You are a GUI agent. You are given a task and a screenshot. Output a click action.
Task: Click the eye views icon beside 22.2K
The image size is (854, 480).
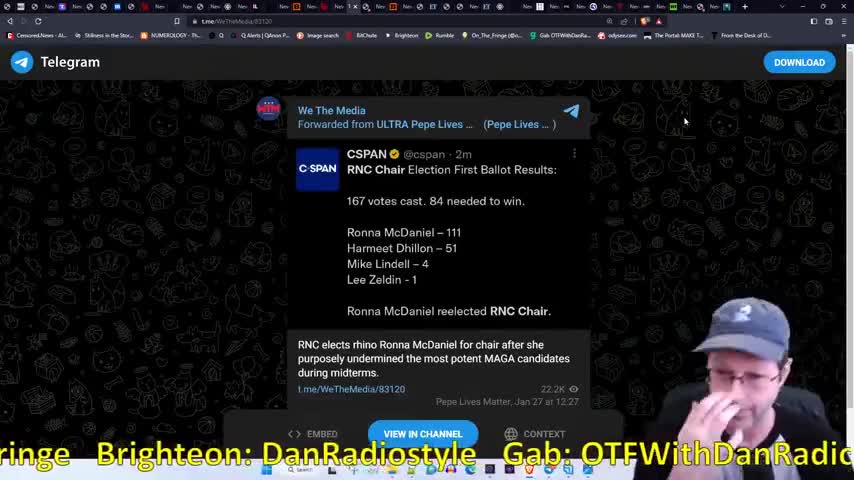(574, 390)
